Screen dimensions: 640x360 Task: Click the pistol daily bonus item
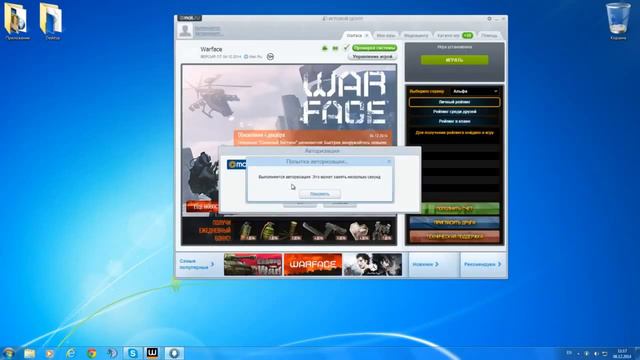(336, 231)
